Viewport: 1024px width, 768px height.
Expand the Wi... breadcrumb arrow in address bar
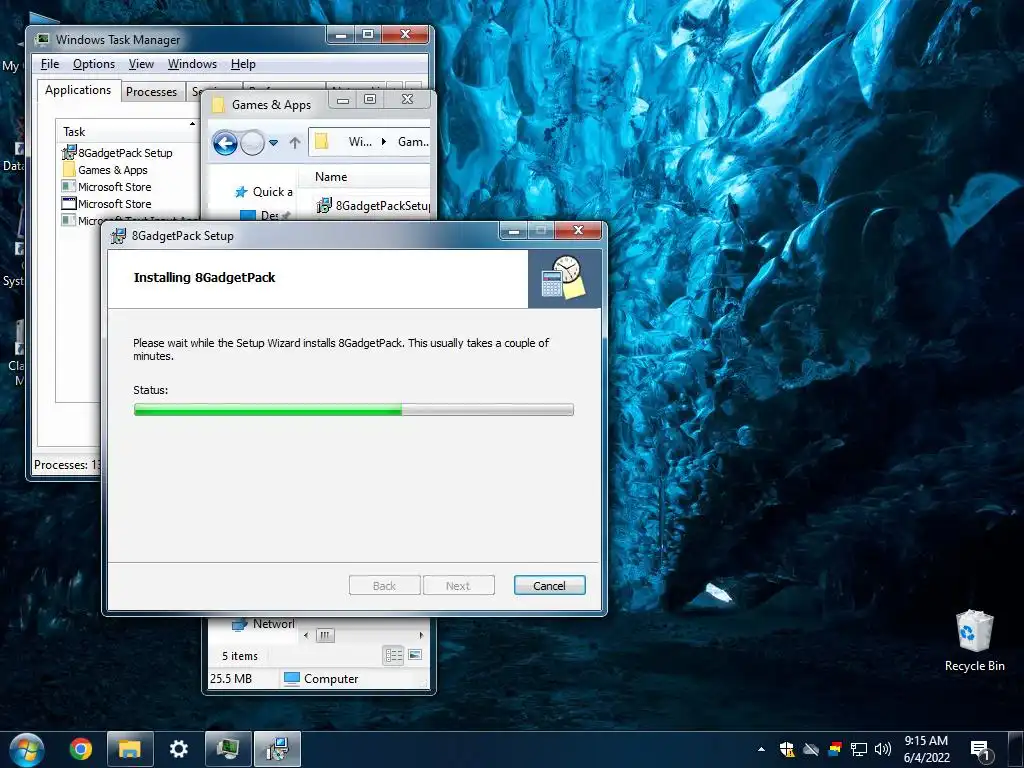(384, 142)
